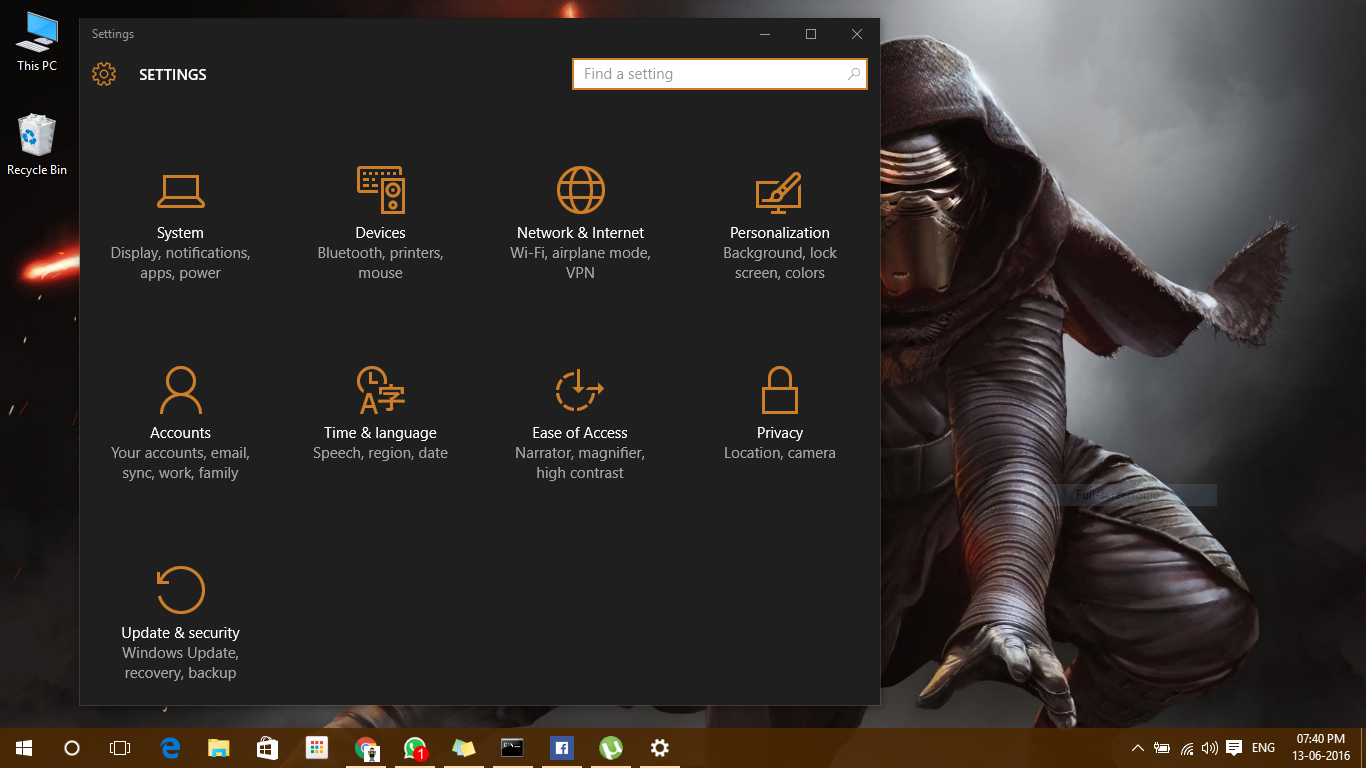
Task: Click the magnifier icon in the search box
Action: (854, 74)
